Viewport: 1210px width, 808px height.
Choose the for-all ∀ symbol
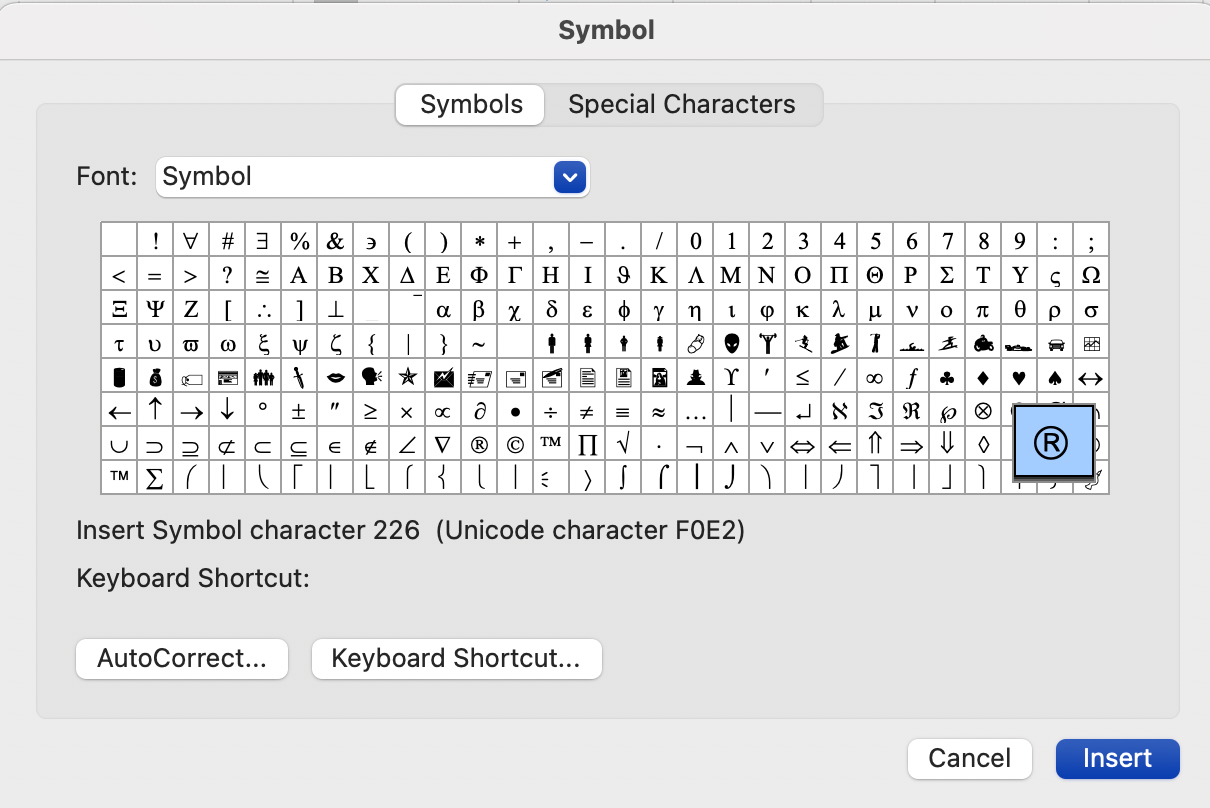pos(191,241)
